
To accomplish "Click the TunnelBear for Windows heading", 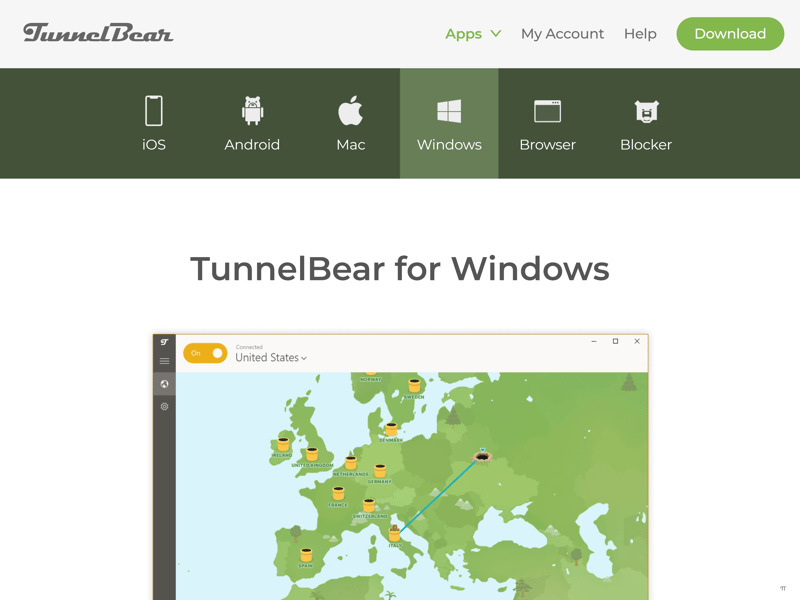I will 400,269.
